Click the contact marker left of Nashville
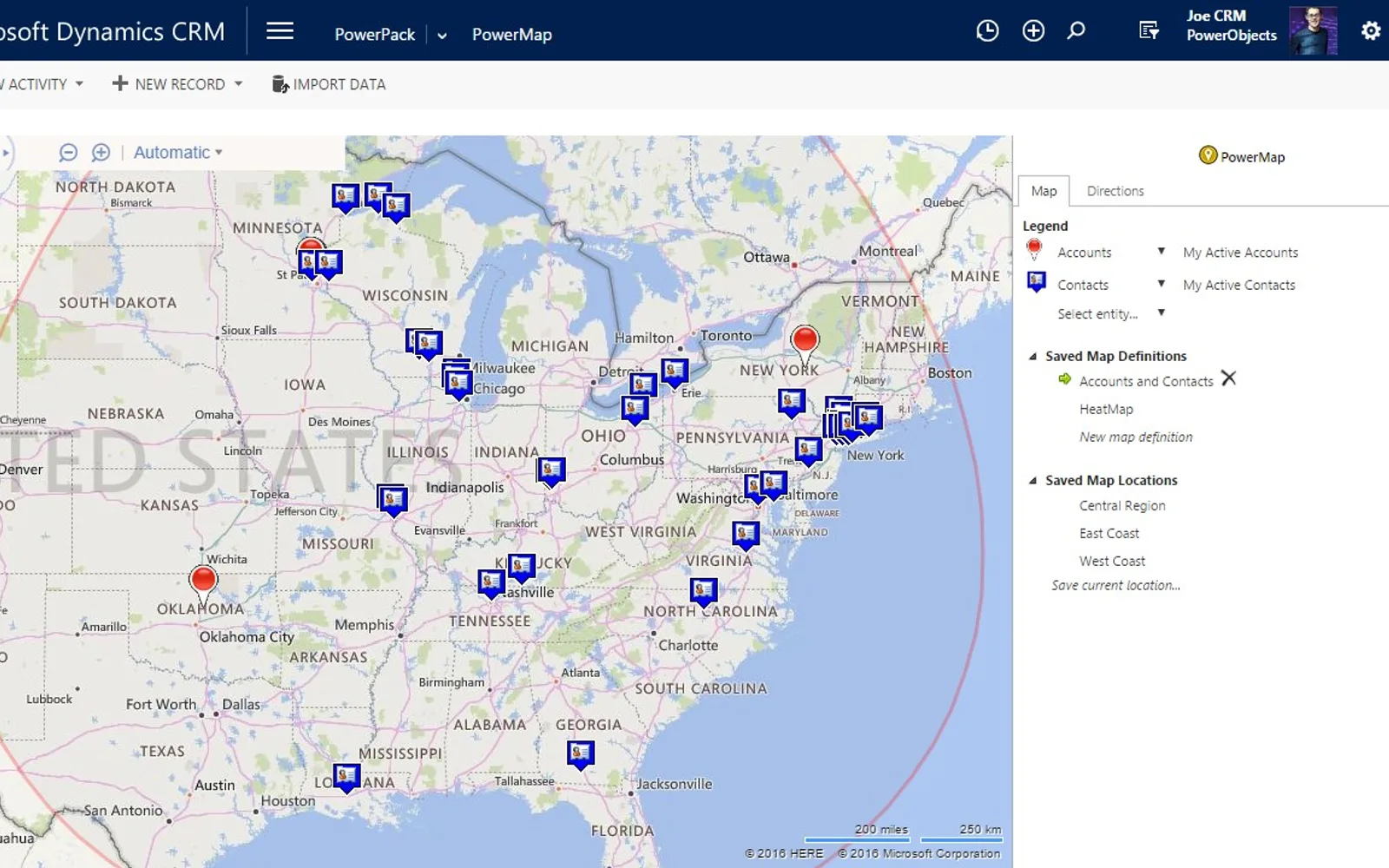Screen dimensions: 1389x868 (491, 582)
